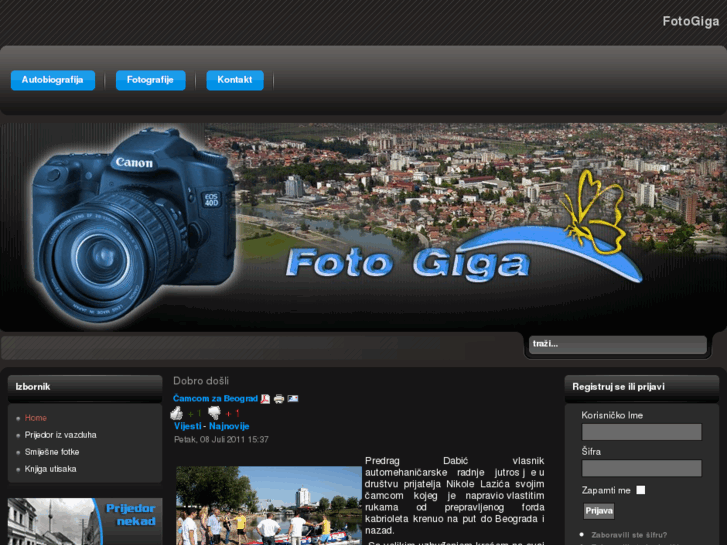Click the Foto Giga banner image

[364, 227]
